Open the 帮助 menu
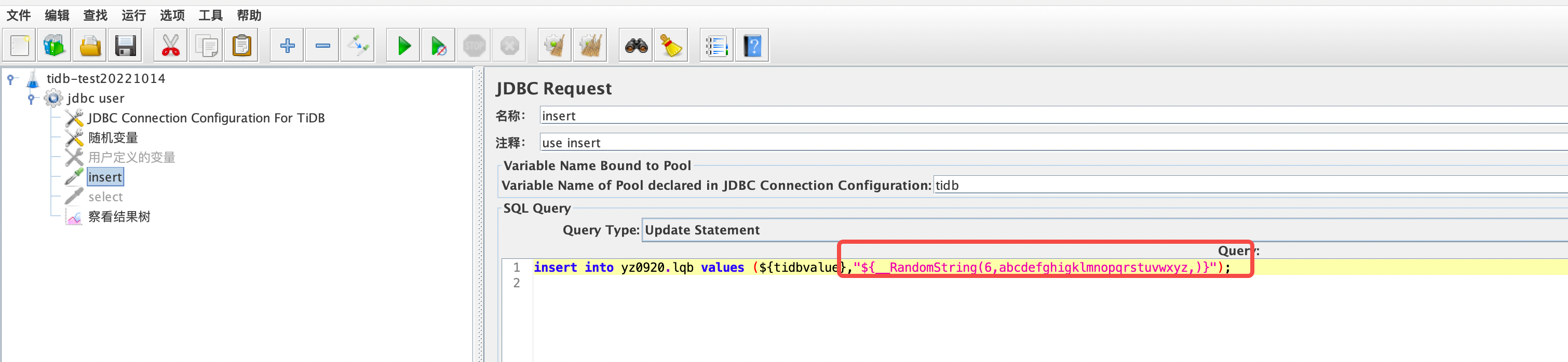 (x=249, y=15)
